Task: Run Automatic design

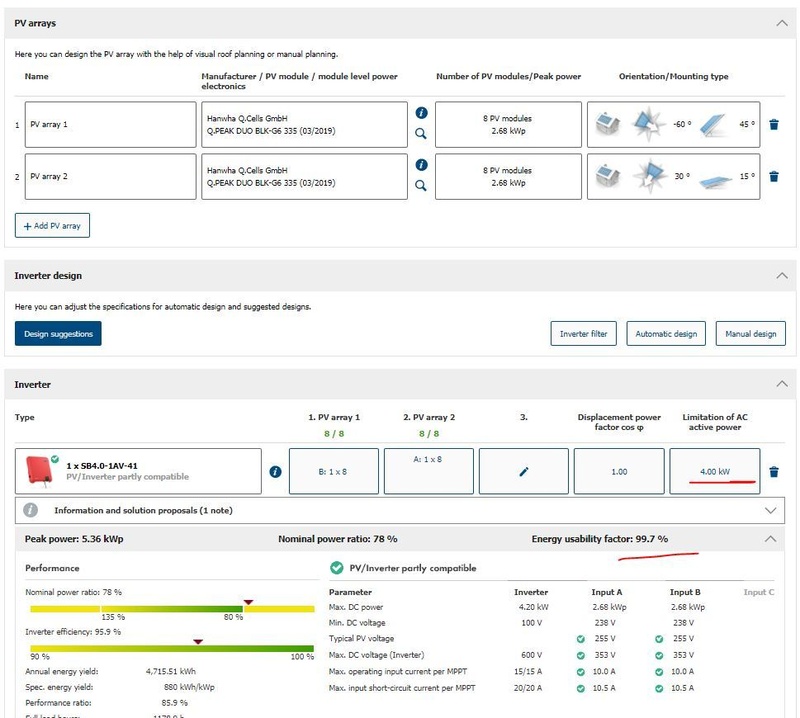Action: tap(665, 334)
